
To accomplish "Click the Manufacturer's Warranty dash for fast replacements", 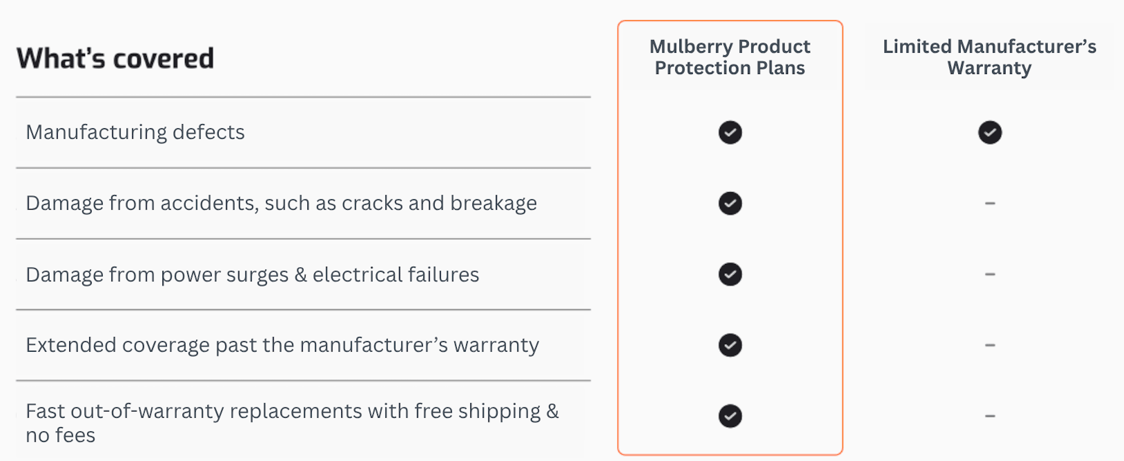I will tap(990, 416).
